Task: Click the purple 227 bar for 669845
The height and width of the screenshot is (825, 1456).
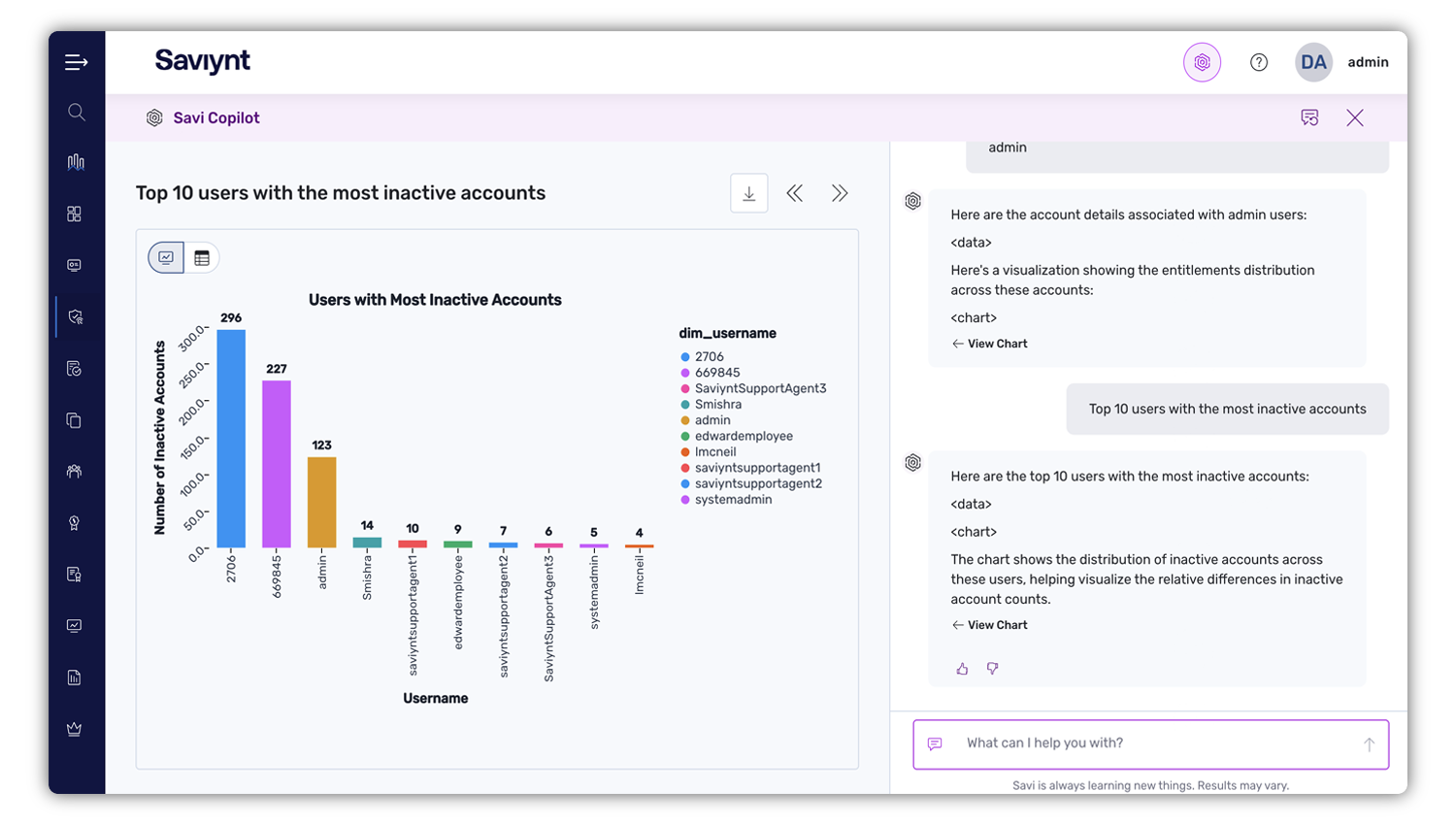Action: [277, 464]
